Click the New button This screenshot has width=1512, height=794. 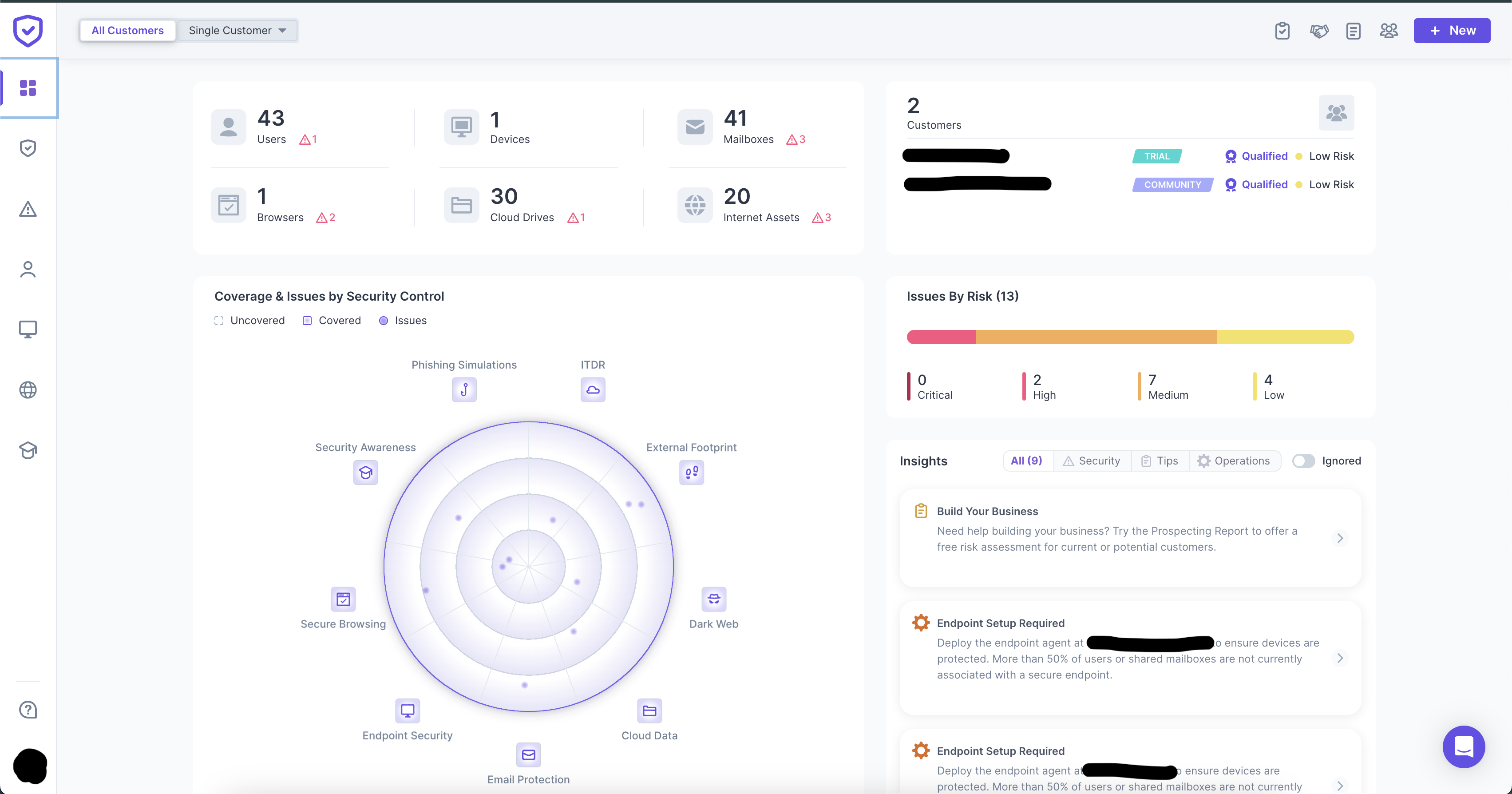(1452, 31)
